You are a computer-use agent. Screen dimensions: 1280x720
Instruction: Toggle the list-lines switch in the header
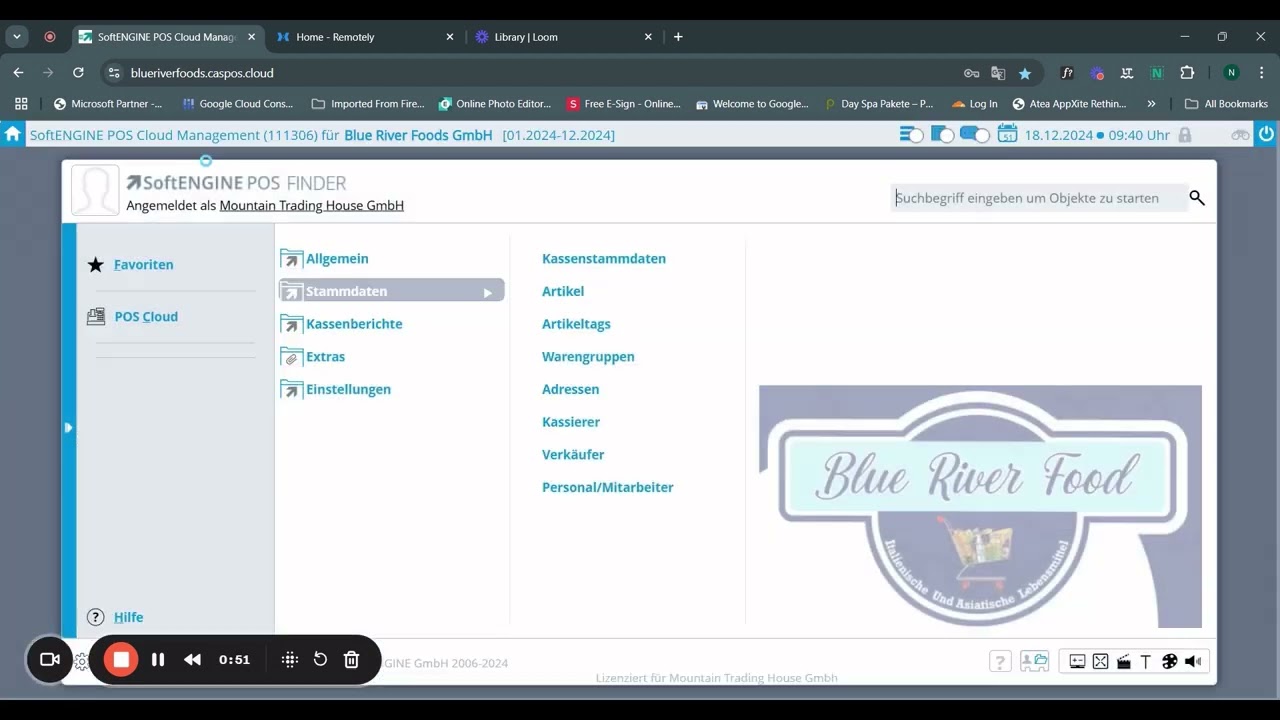click(911, 134)
